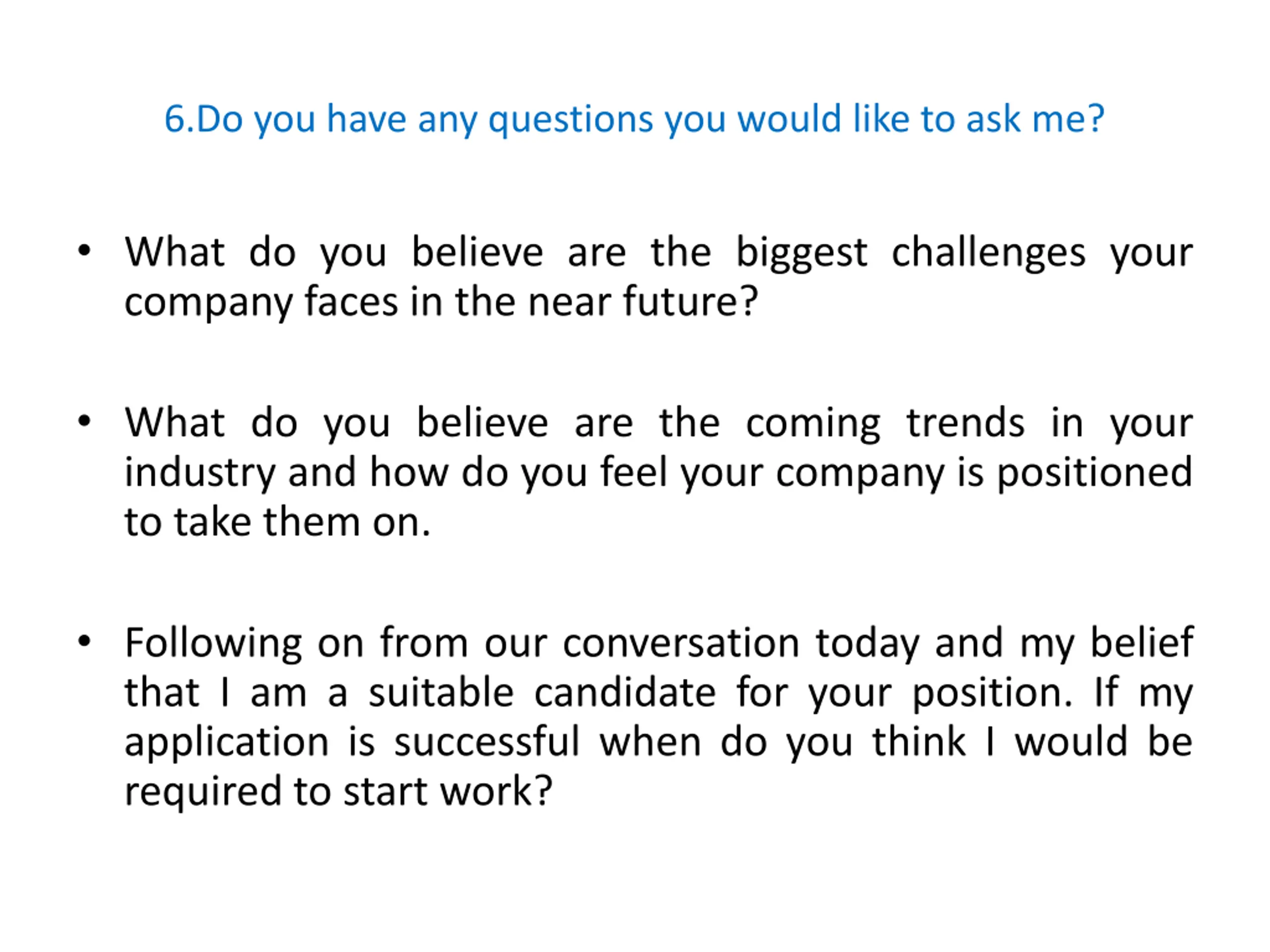Click the word 'Following' in third bullet
Viewport: 1270px width, 952px height.
pyautogui.click(x=213, y=643)
